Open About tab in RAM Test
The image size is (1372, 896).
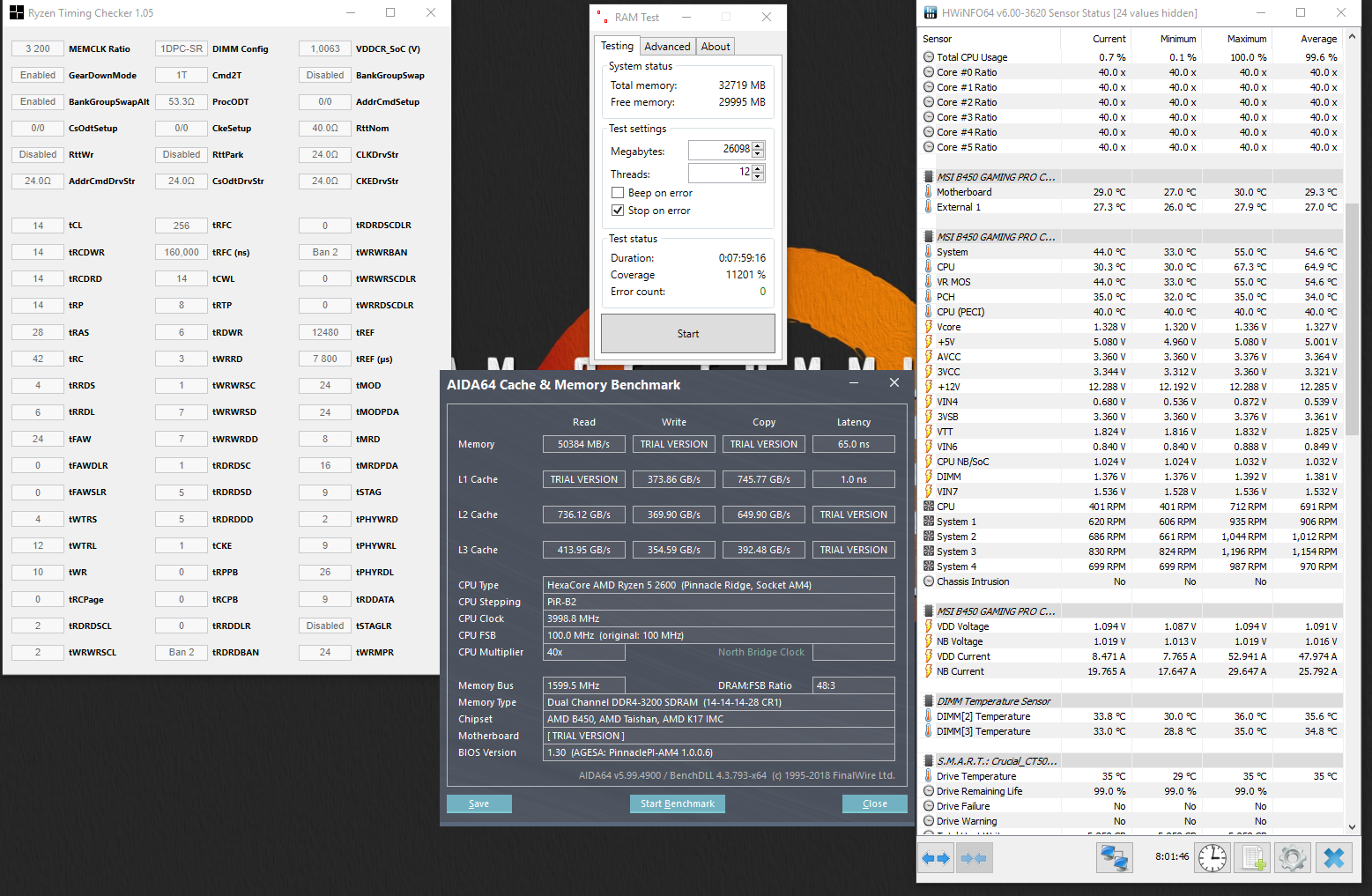coord(716,47)
